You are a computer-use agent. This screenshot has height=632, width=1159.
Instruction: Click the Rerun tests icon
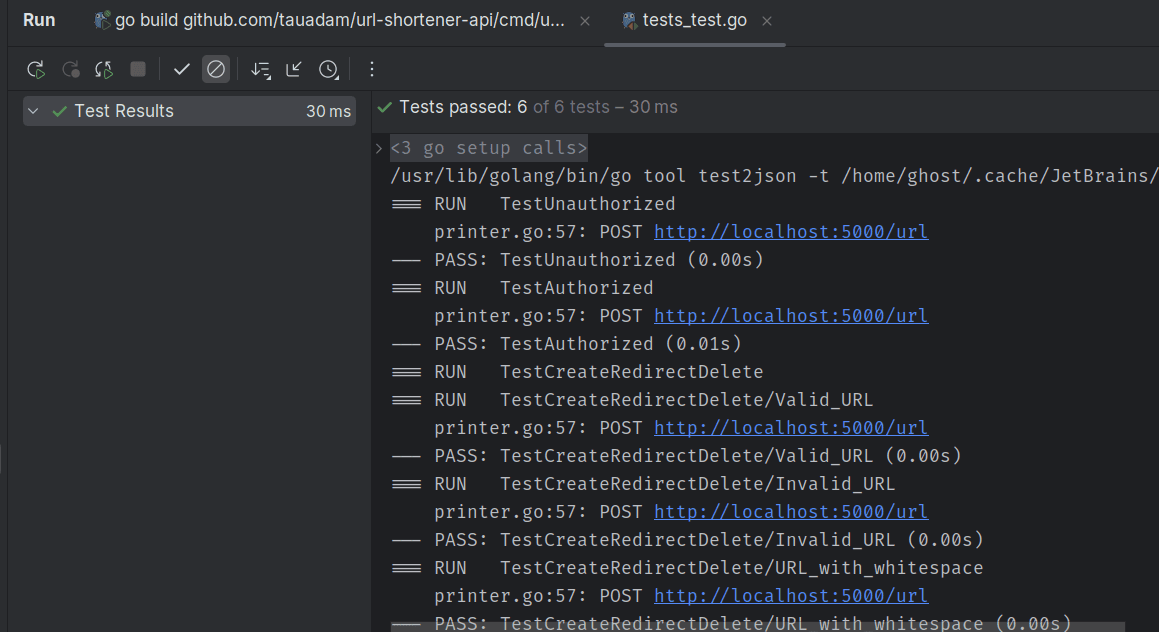tap(36, 69)
